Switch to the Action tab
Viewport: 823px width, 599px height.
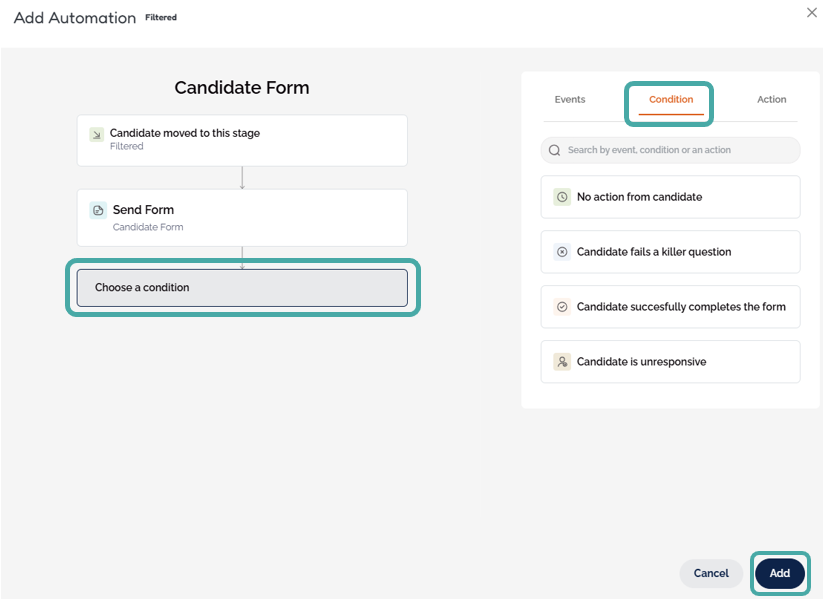771,100
